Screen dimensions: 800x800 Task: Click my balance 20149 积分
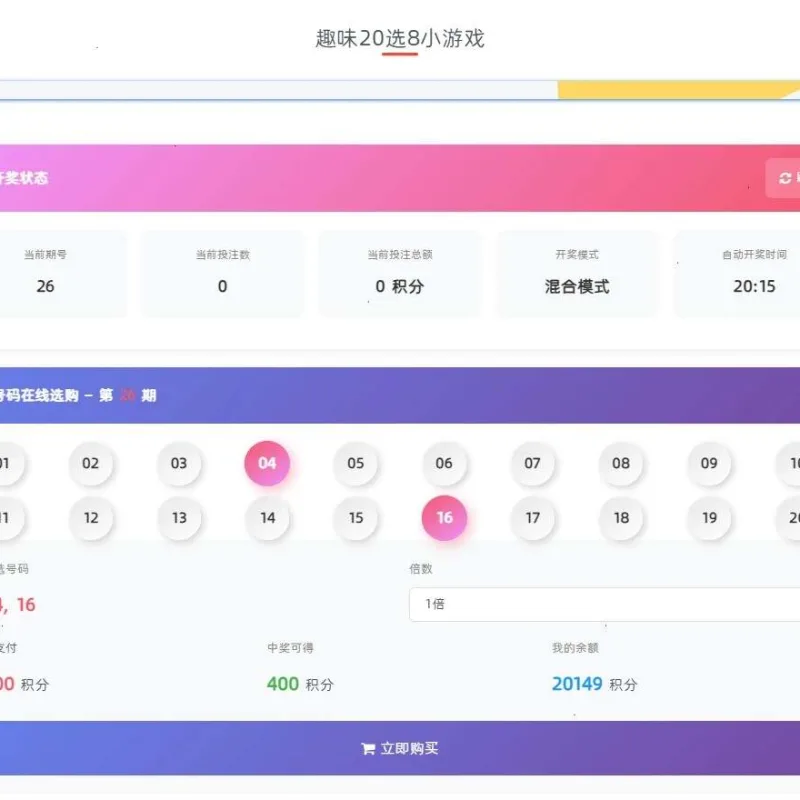(x=594, y=684)
